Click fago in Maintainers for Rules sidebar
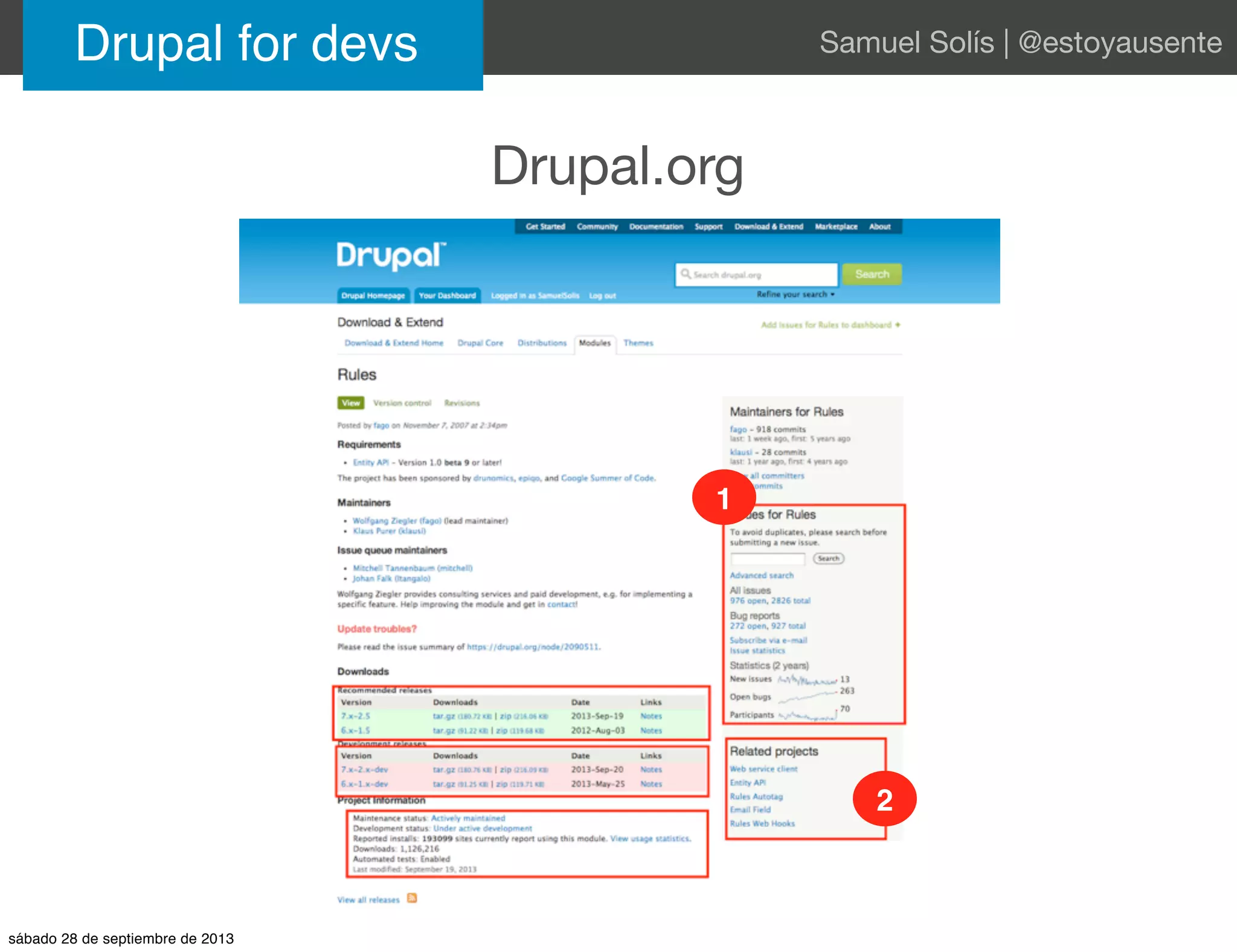1237x952 pixels. [x=738, y=429]
